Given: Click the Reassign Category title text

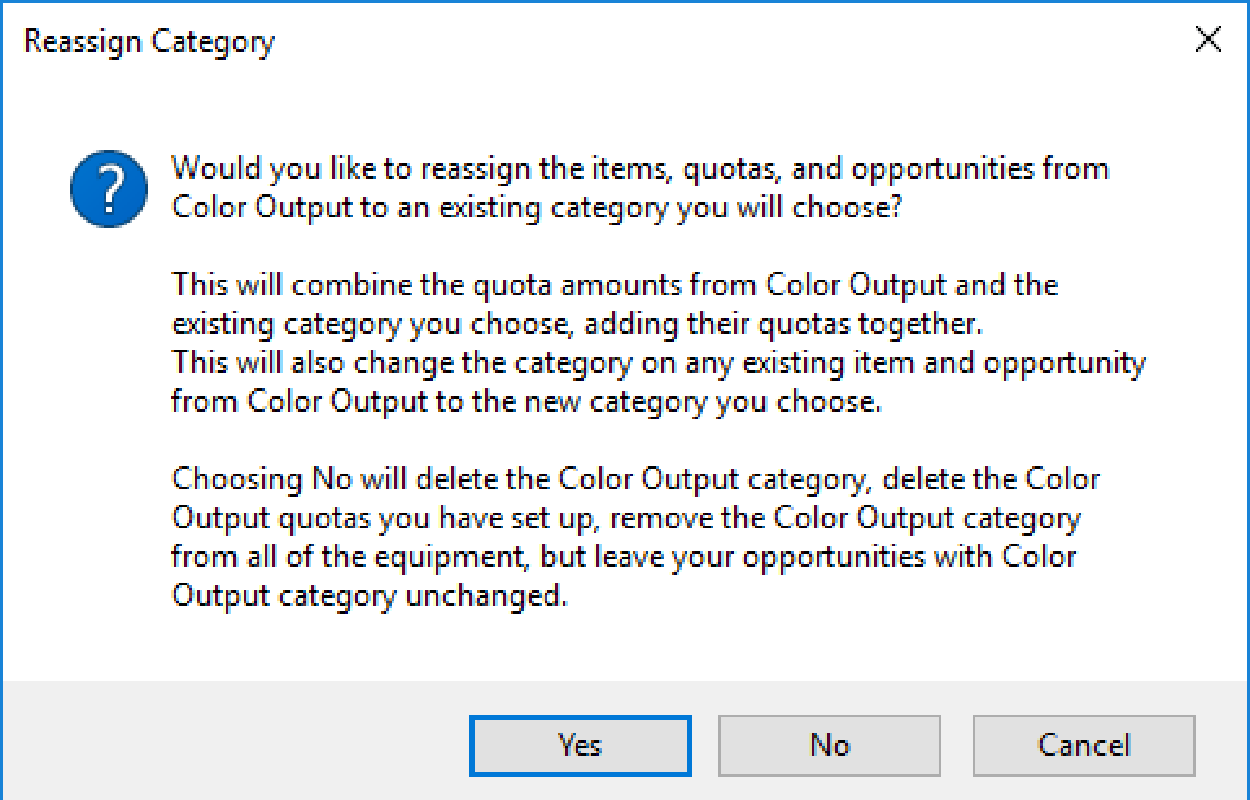Looking at the screenshot, I should click(x=149, y=42).
